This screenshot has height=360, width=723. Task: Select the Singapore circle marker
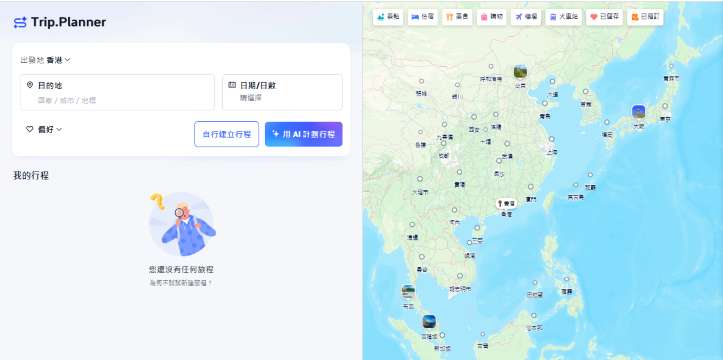coord(442,335)
